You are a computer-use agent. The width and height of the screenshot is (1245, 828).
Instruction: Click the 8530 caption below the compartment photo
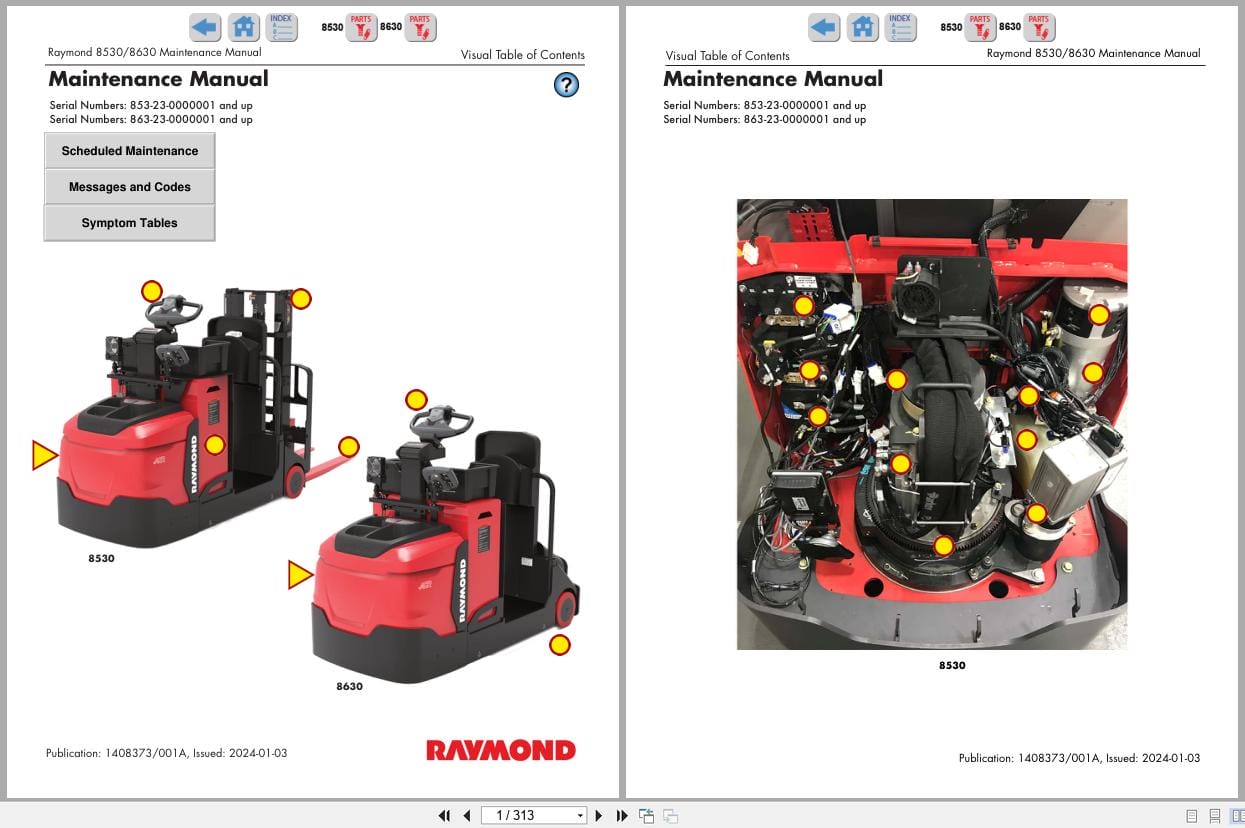(x=952, y=665)
